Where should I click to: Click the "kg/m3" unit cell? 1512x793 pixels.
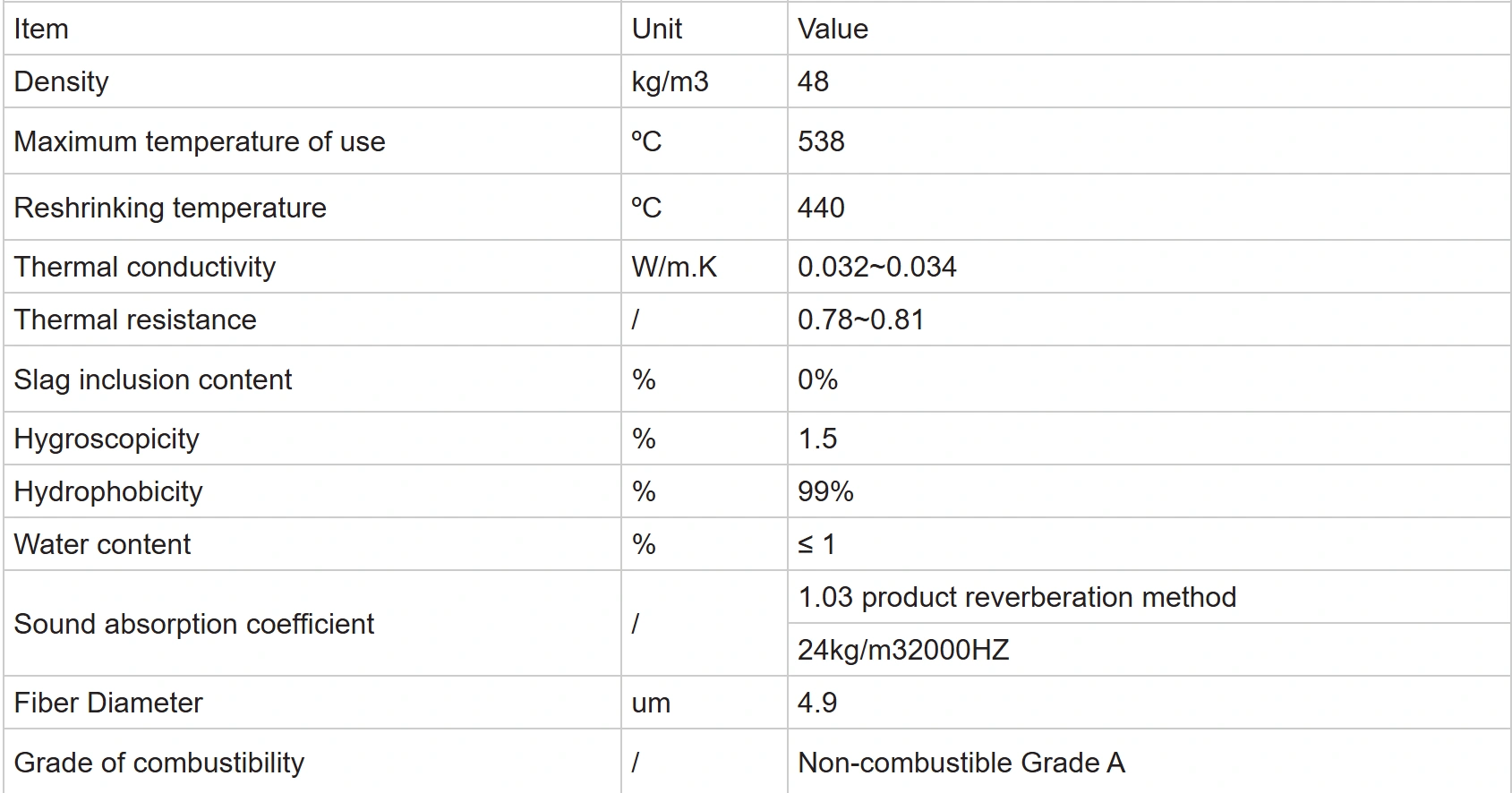(x=670, y=81)
